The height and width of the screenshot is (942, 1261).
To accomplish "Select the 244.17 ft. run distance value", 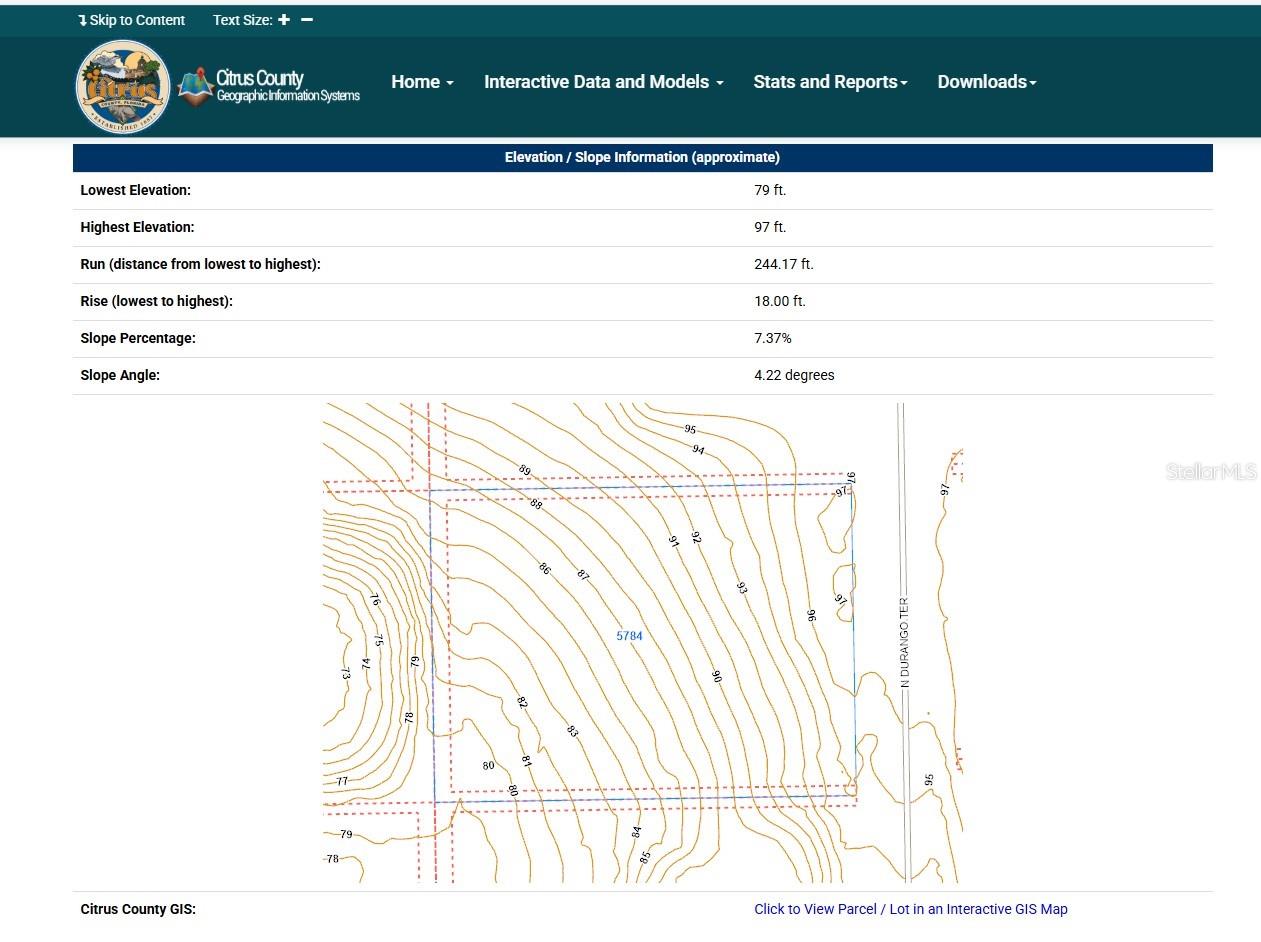I will click(783, 264).
